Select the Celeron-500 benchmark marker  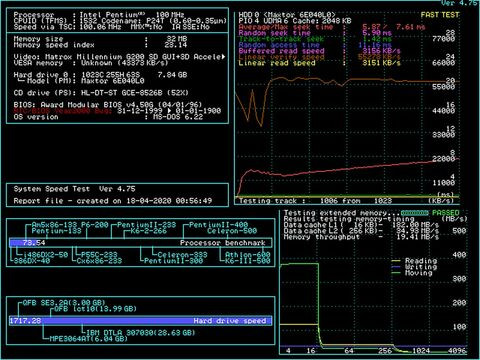click(232, 231)
